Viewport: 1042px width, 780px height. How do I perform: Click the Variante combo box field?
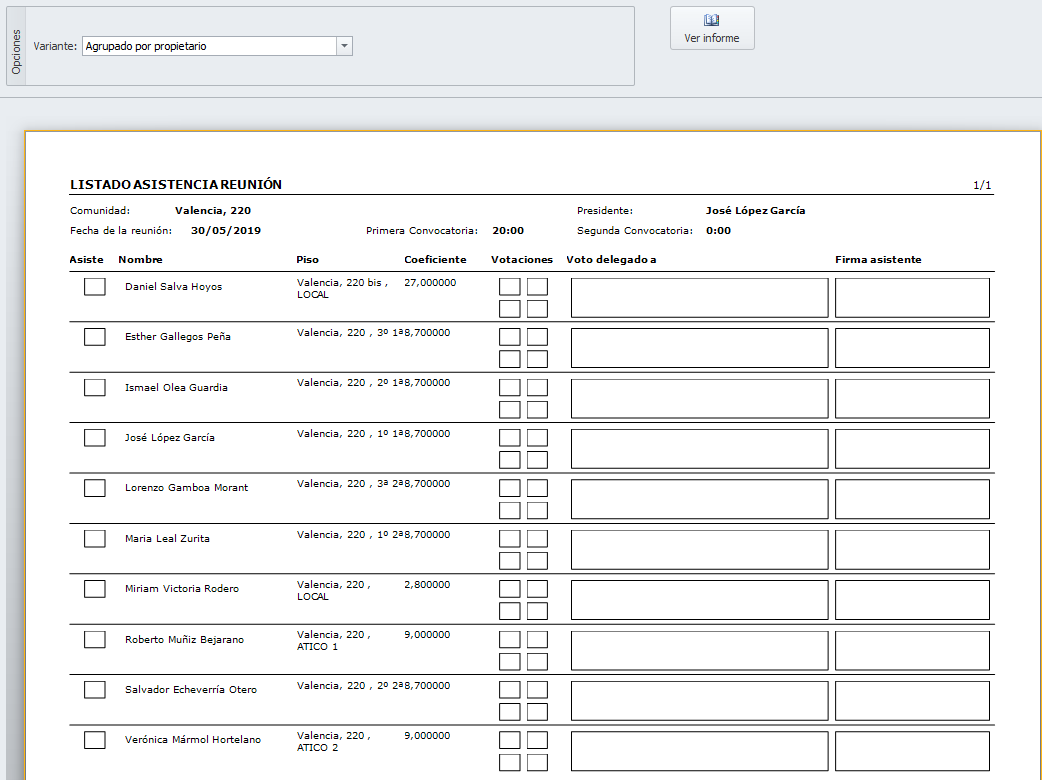coord(208,46)
